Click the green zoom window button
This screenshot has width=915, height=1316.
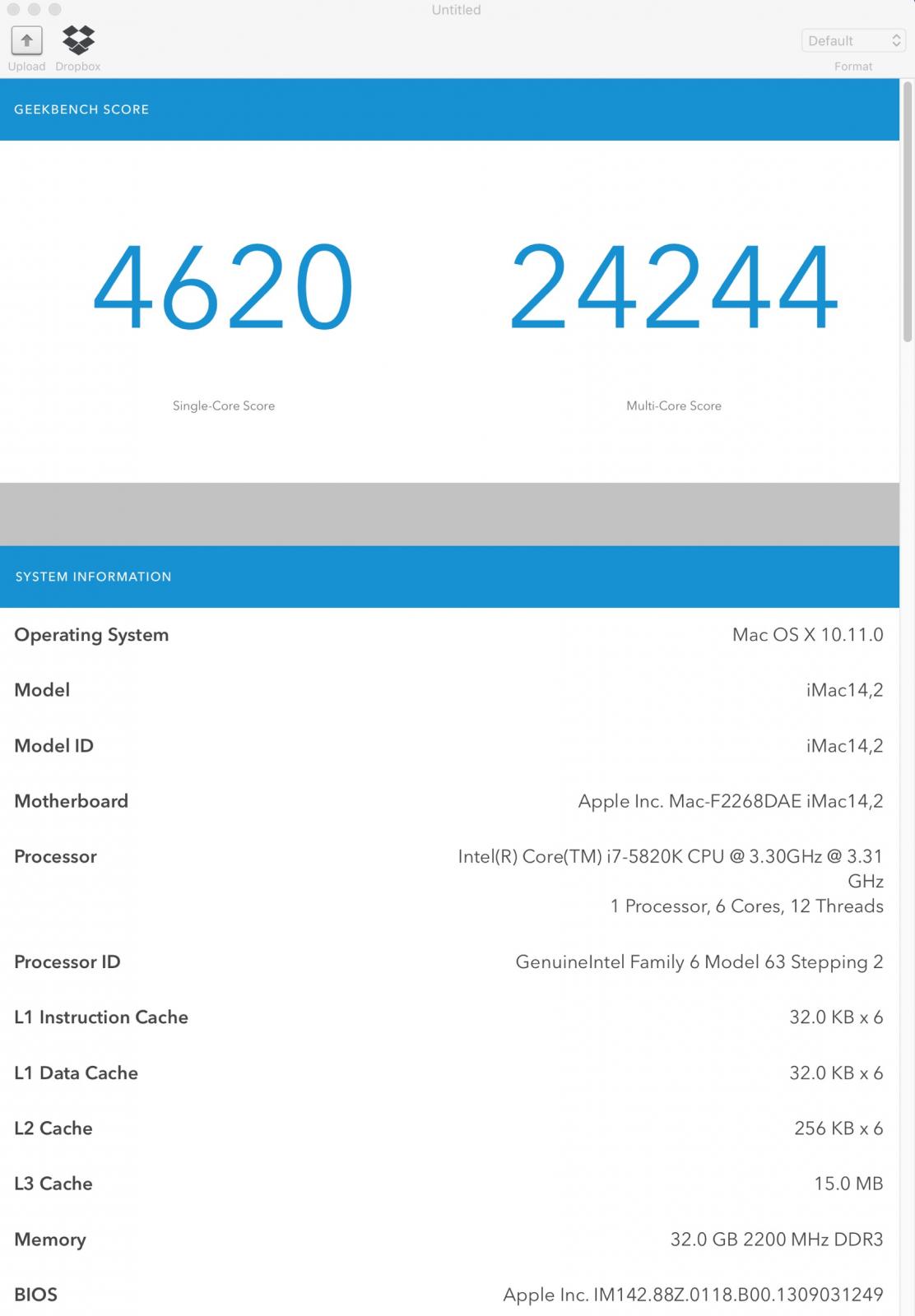point(54,10)
